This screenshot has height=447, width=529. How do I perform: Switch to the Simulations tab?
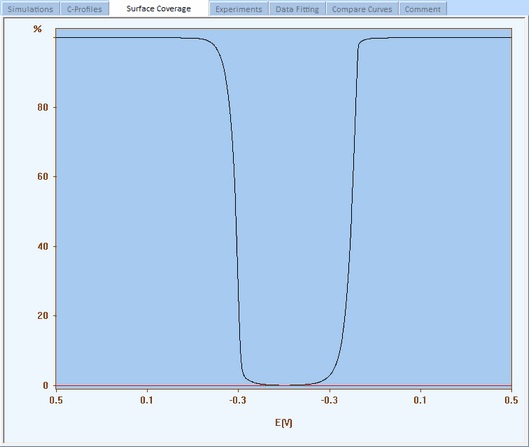(x=30, y=9)
